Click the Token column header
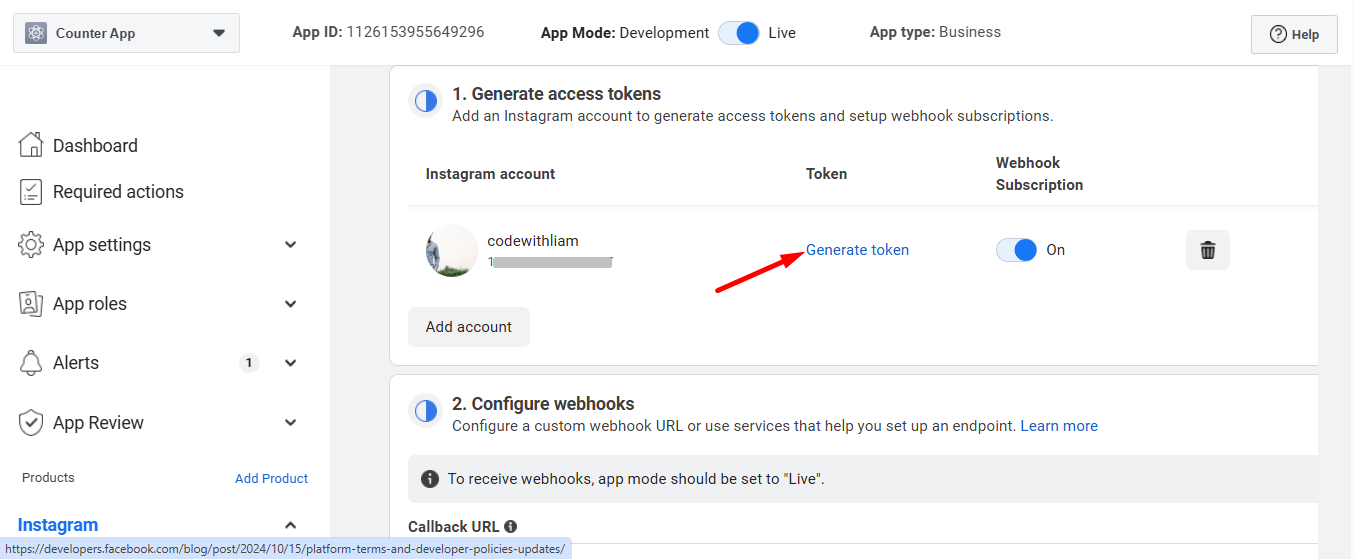The width and height of the screenshot is (1354, 559). tap(826, 174)
